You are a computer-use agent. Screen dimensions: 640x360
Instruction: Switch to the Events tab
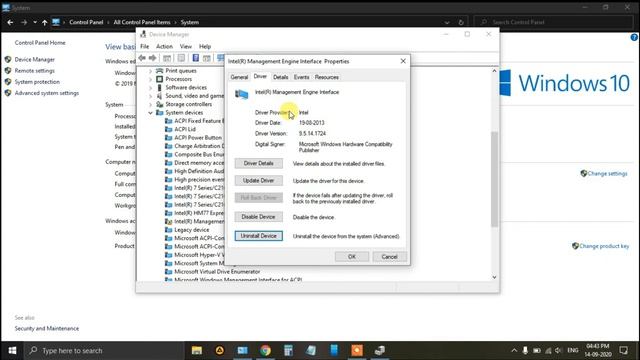click(x=301, y=77)
